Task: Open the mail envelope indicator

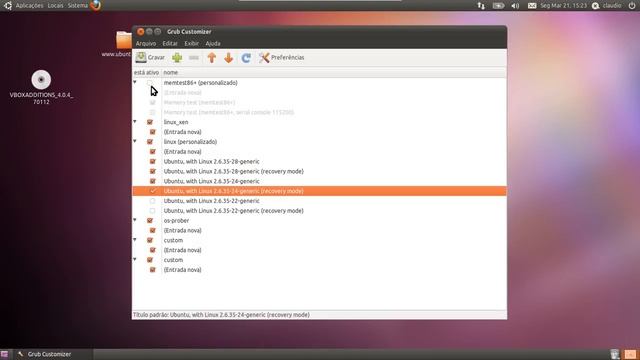Action: point(532,5)
